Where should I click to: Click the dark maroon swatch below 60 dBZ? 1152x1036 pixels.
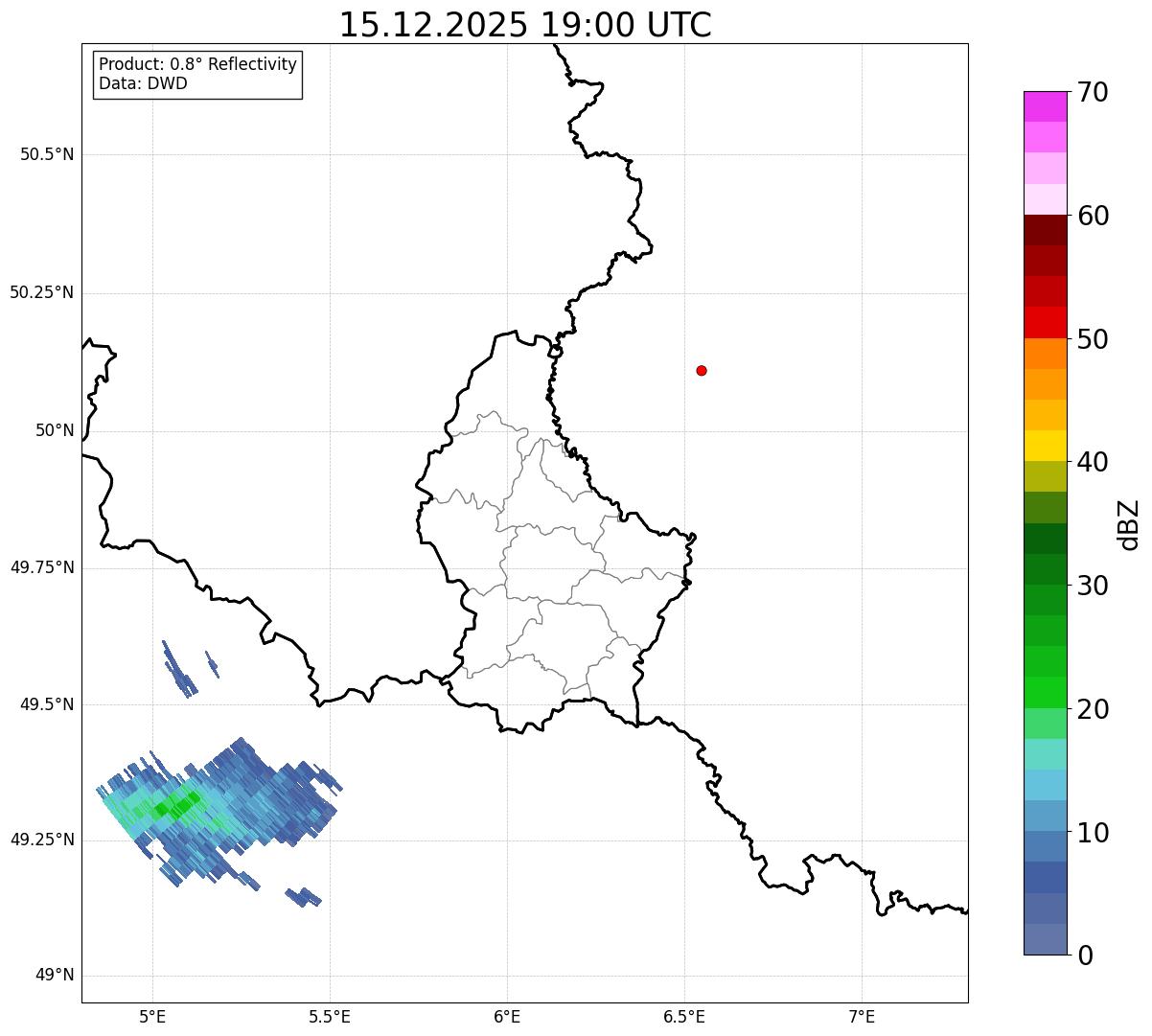pos(1045,230)
